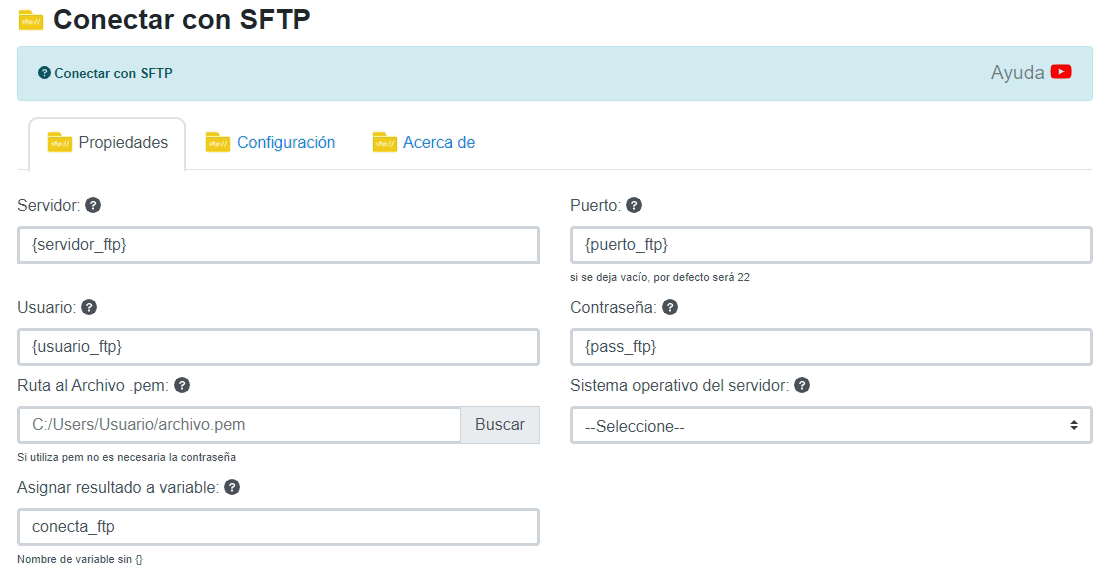Open the Ayuda help link
1104x581 pixels.
click(1017, 73)
